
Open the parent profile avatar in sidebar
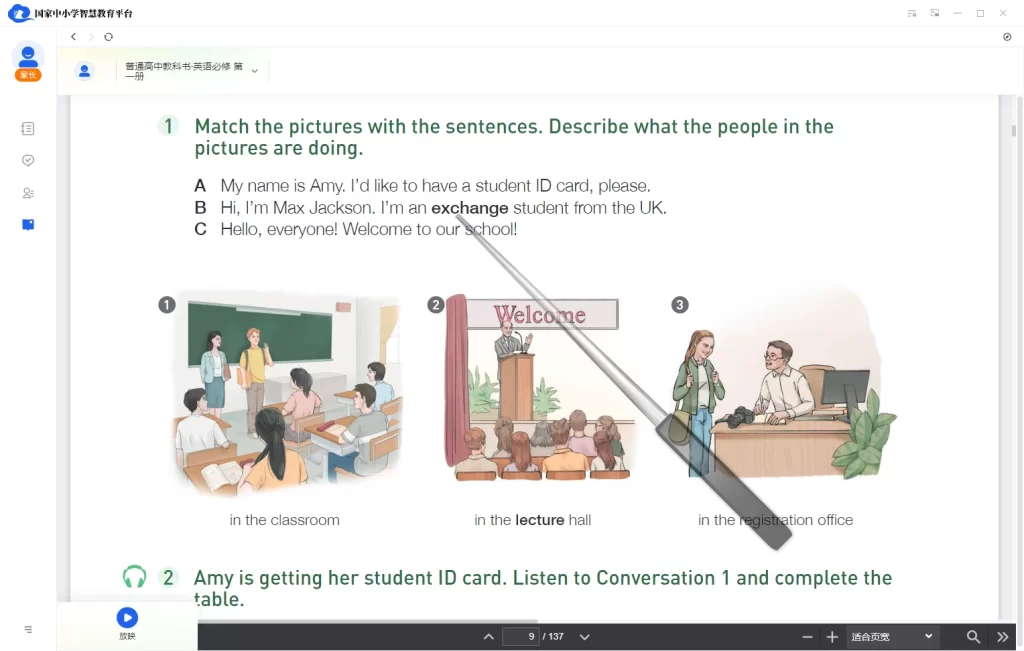[x=28, y=62]
